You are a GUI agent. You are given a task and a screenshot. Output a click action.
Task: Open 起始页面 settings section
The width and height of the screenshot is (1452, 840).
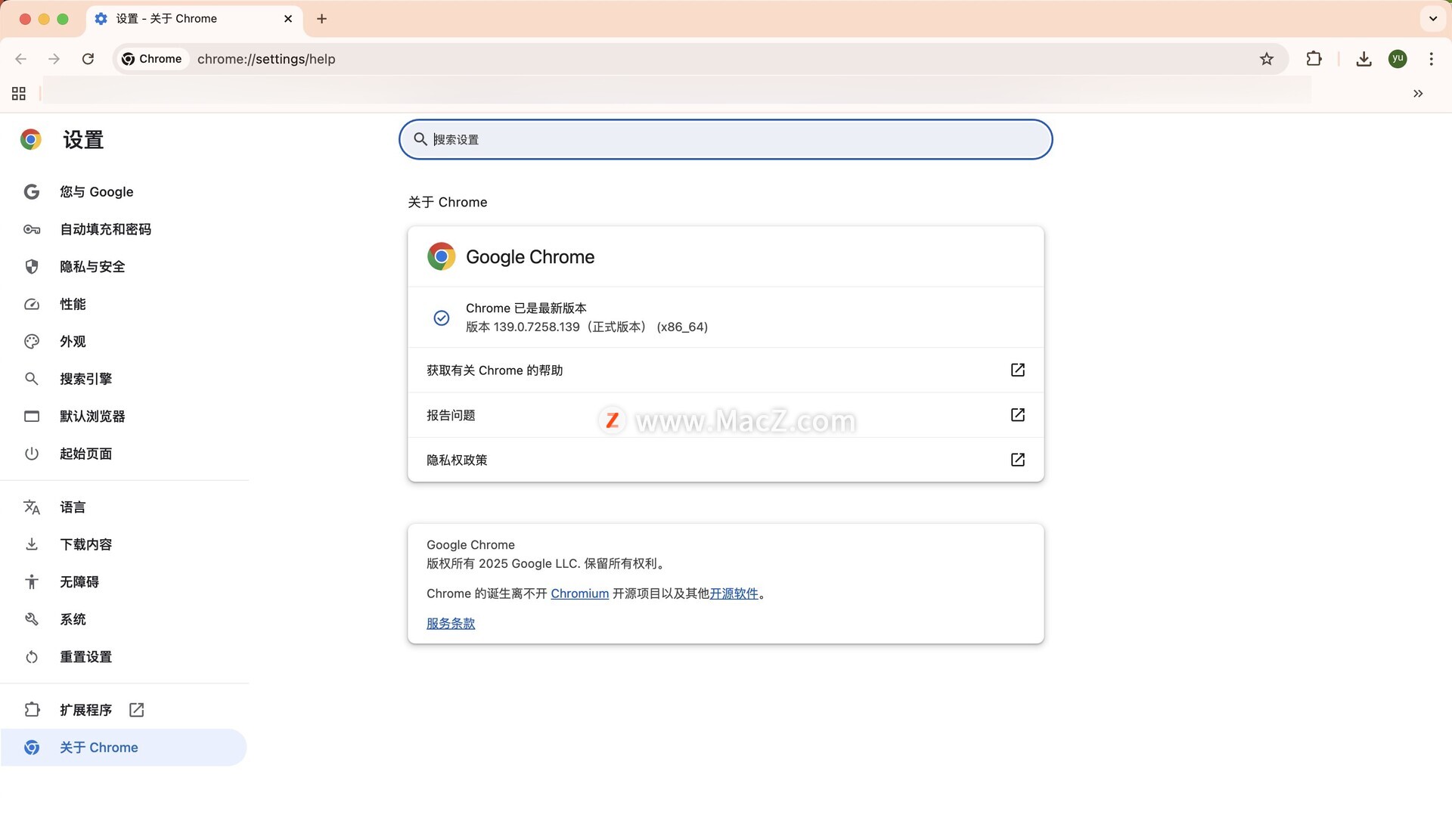124,454
